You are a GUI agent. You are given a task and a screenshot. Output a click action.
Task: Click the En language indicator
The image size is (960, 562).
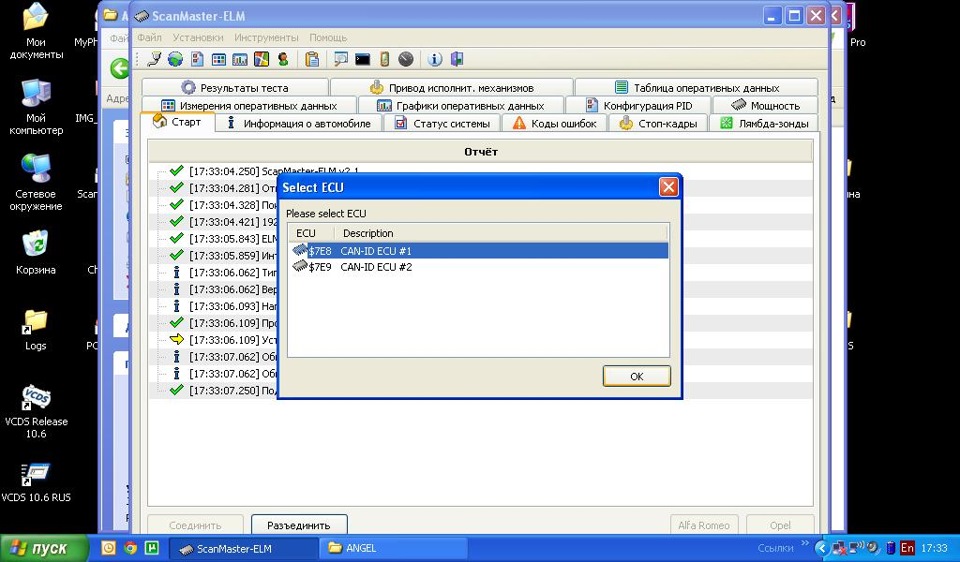click(x=907, y=547)
